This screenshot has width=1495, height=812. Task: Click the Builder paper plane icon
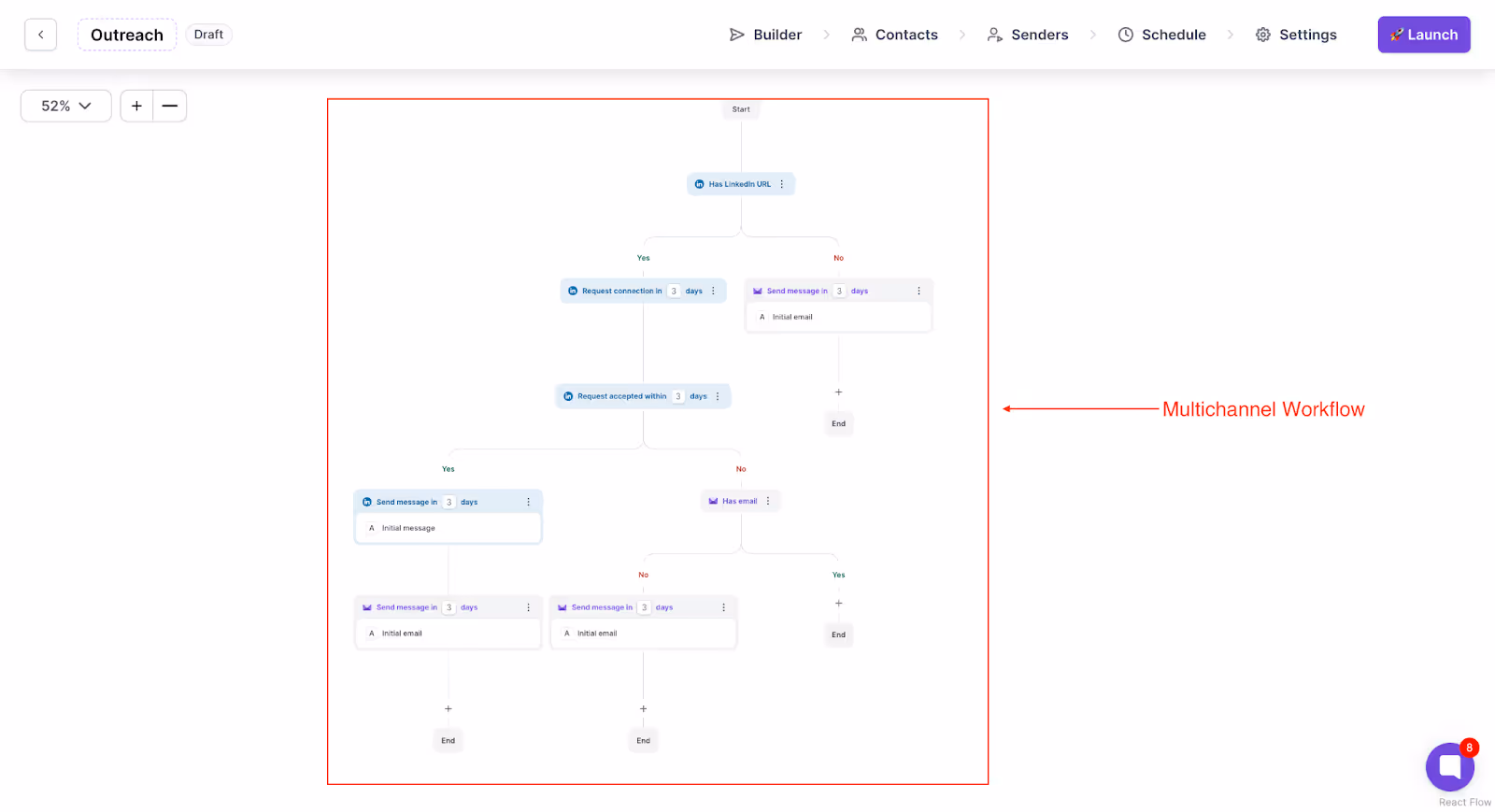tap(737, 35)
